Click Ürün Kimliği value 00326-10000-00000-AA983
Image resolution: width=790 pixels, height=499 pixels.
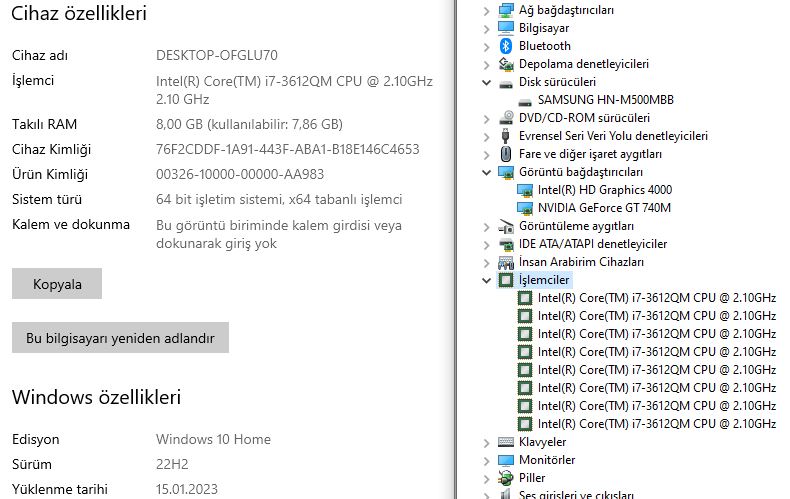point(240,174)
